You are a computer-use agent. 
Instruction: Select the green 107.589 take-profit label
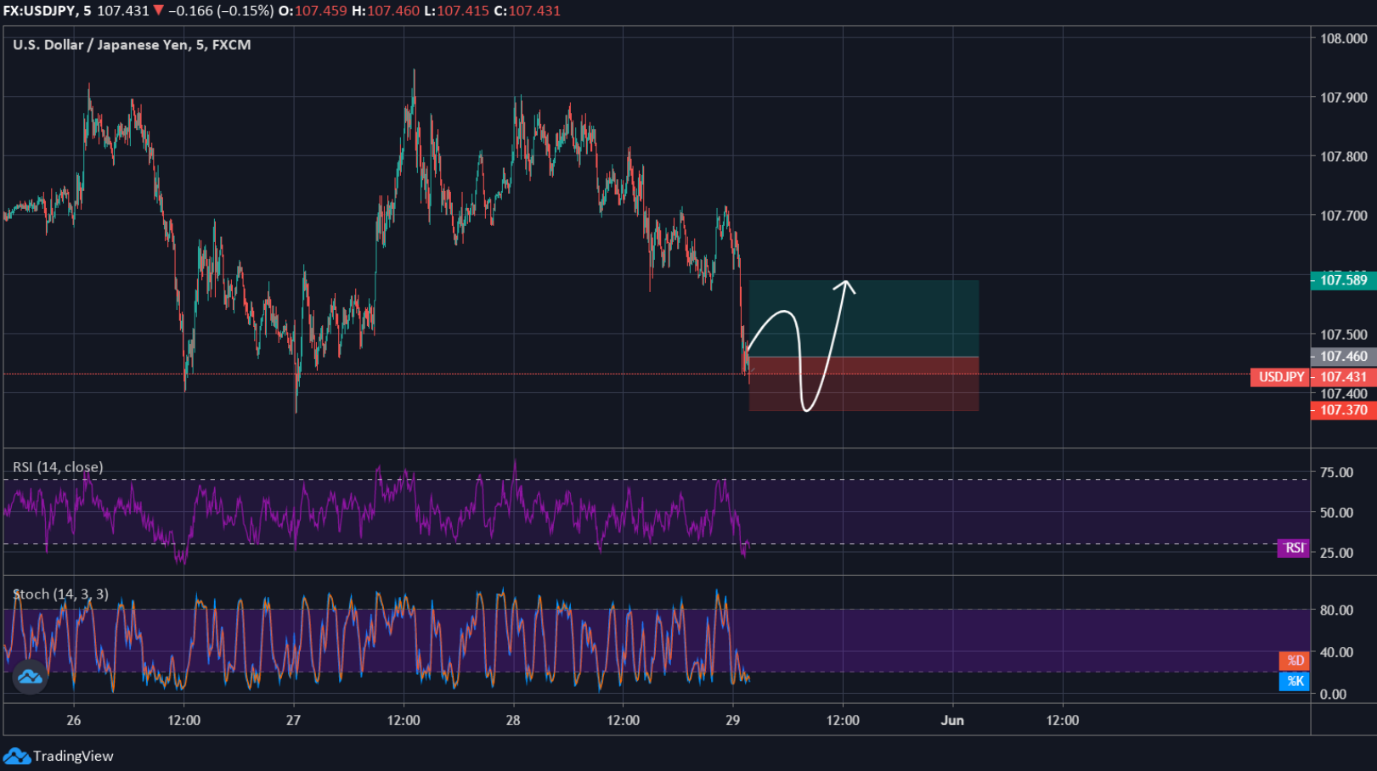tap(1343, 281)
